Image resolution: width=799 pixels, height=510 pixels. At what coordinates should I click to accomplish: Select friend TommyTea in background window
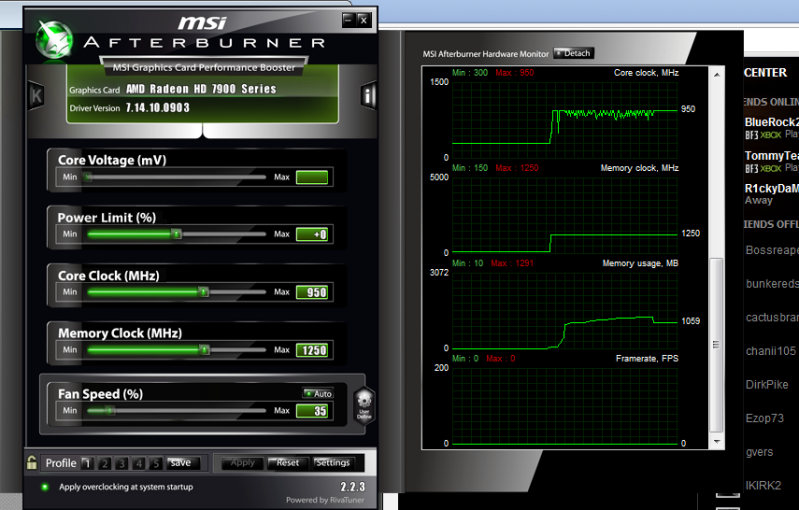(x=771, y=161)
